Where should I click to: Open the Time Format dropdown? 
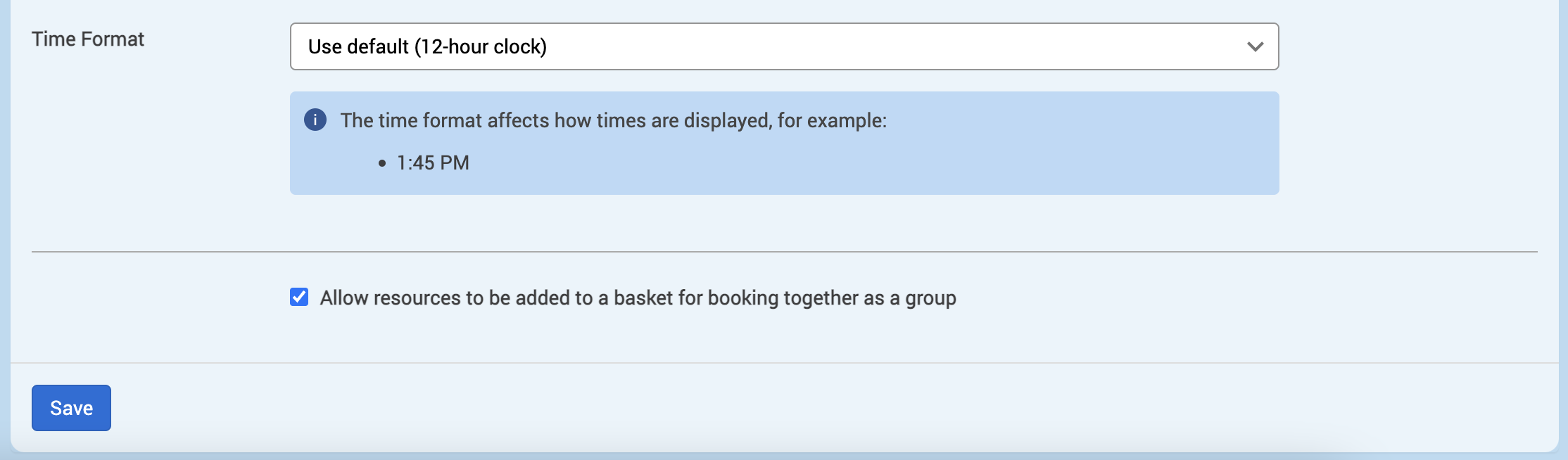(783, 46)
